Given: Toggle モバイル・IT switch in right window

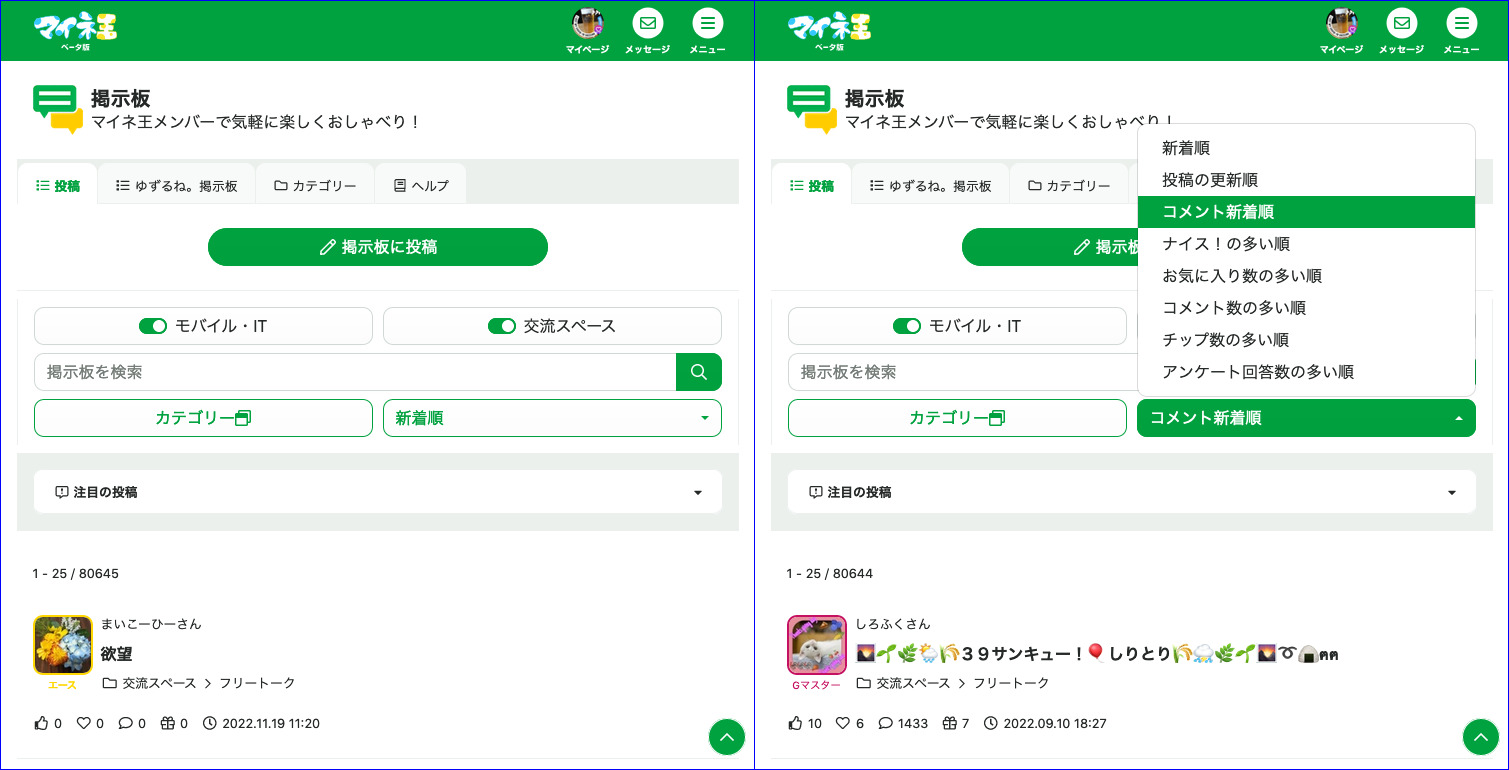Looking at the screenshot, I should [907, 326].
